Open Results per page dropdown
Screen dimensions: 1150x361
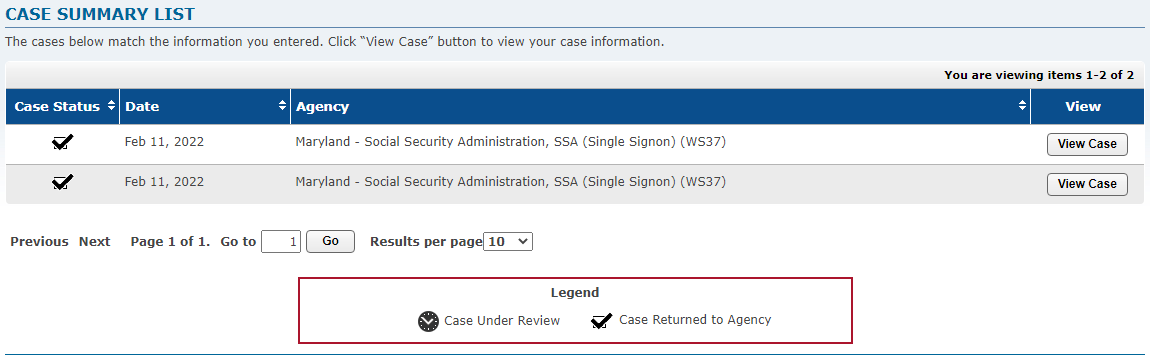pos(508,241)
